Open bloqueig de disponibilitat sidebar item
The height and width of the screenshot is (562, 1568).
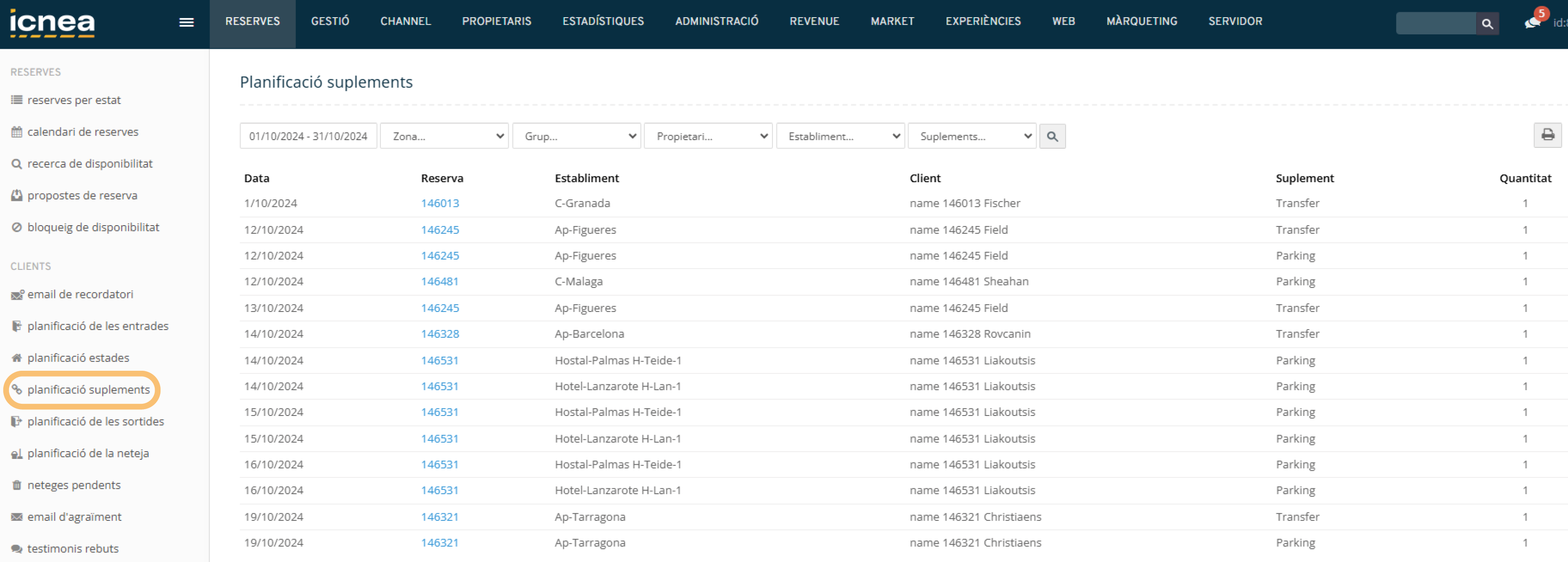pyautogui.click(x=93, y=227)
